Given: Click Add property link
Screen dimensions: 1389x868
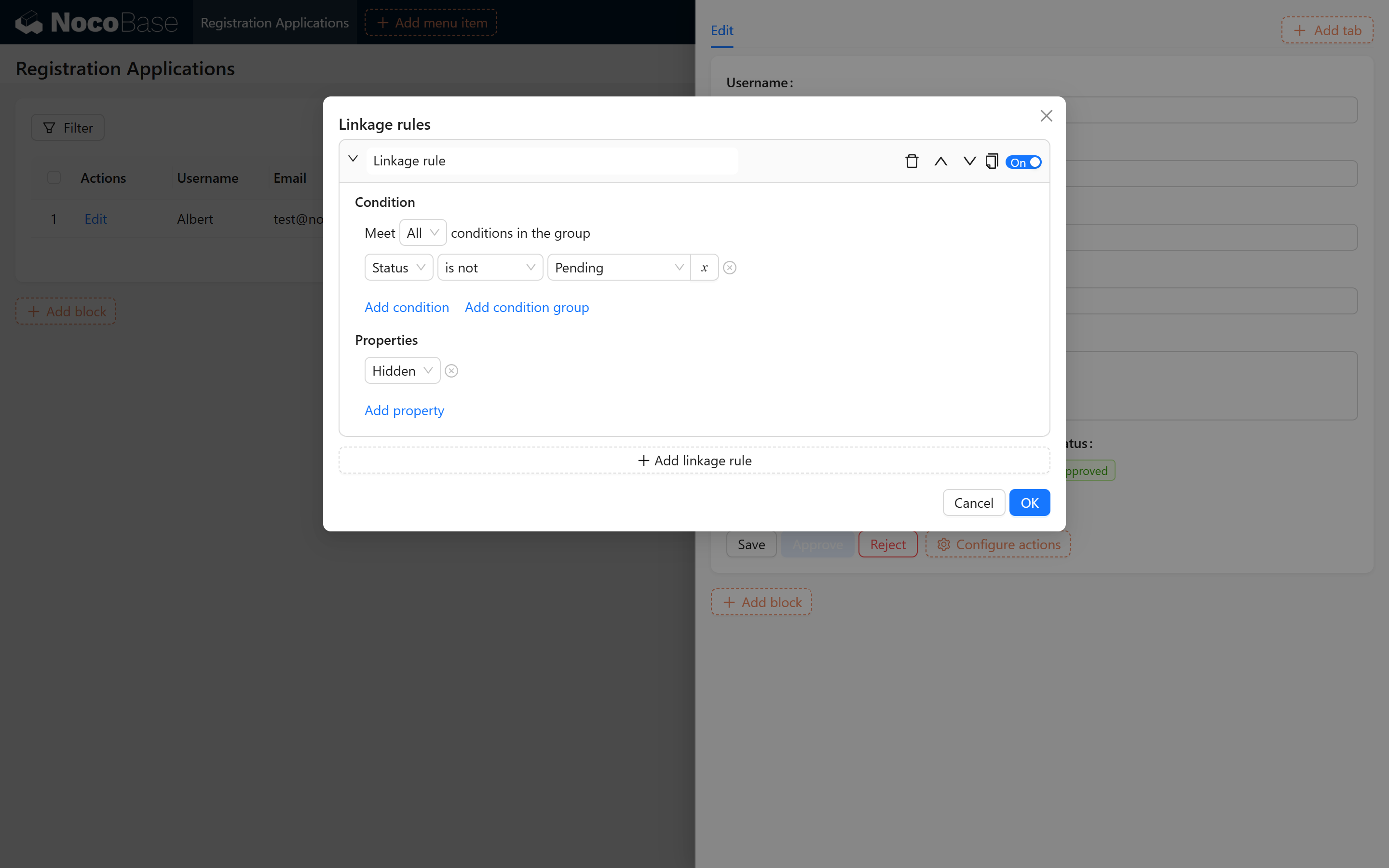Looking at the screenshot, I should coord(404,410).
